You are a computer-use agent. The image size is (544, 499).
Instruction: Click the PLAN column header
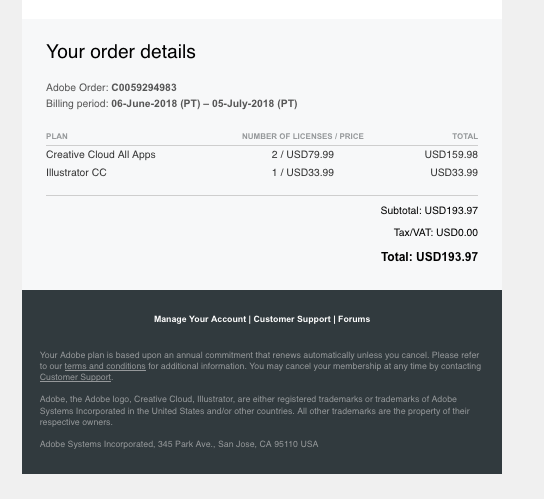[x=57, y=136]
